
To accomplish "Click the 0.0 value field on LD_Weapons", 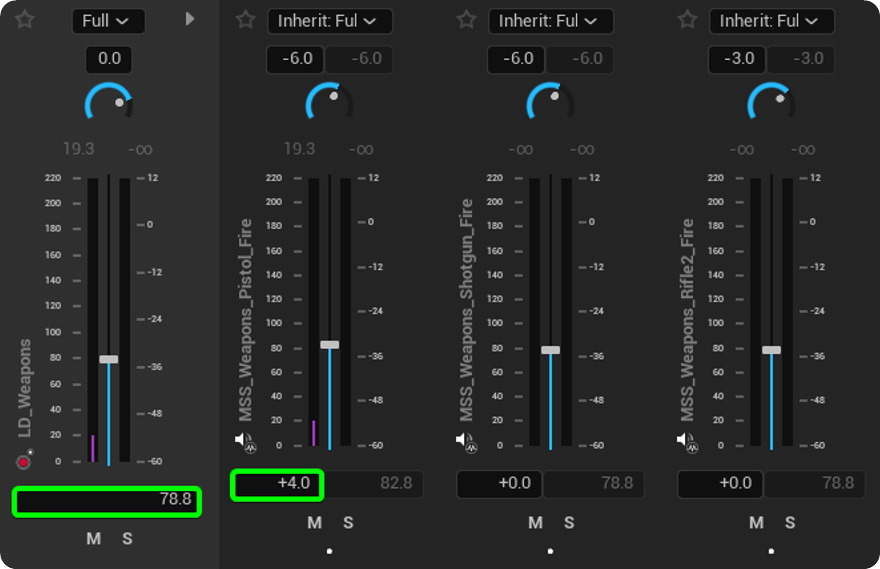I will point(109,59).
